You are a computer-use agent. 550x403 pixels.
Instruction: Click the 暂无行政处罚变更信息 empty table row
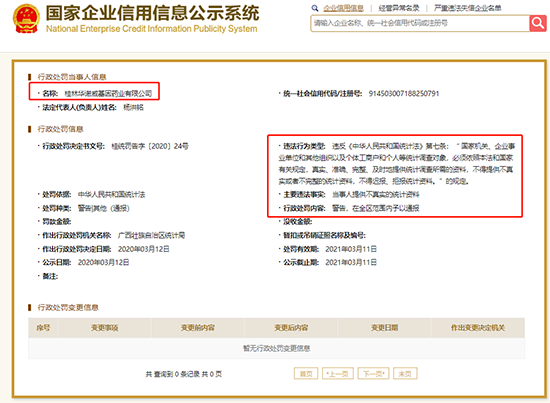[276, 348]
